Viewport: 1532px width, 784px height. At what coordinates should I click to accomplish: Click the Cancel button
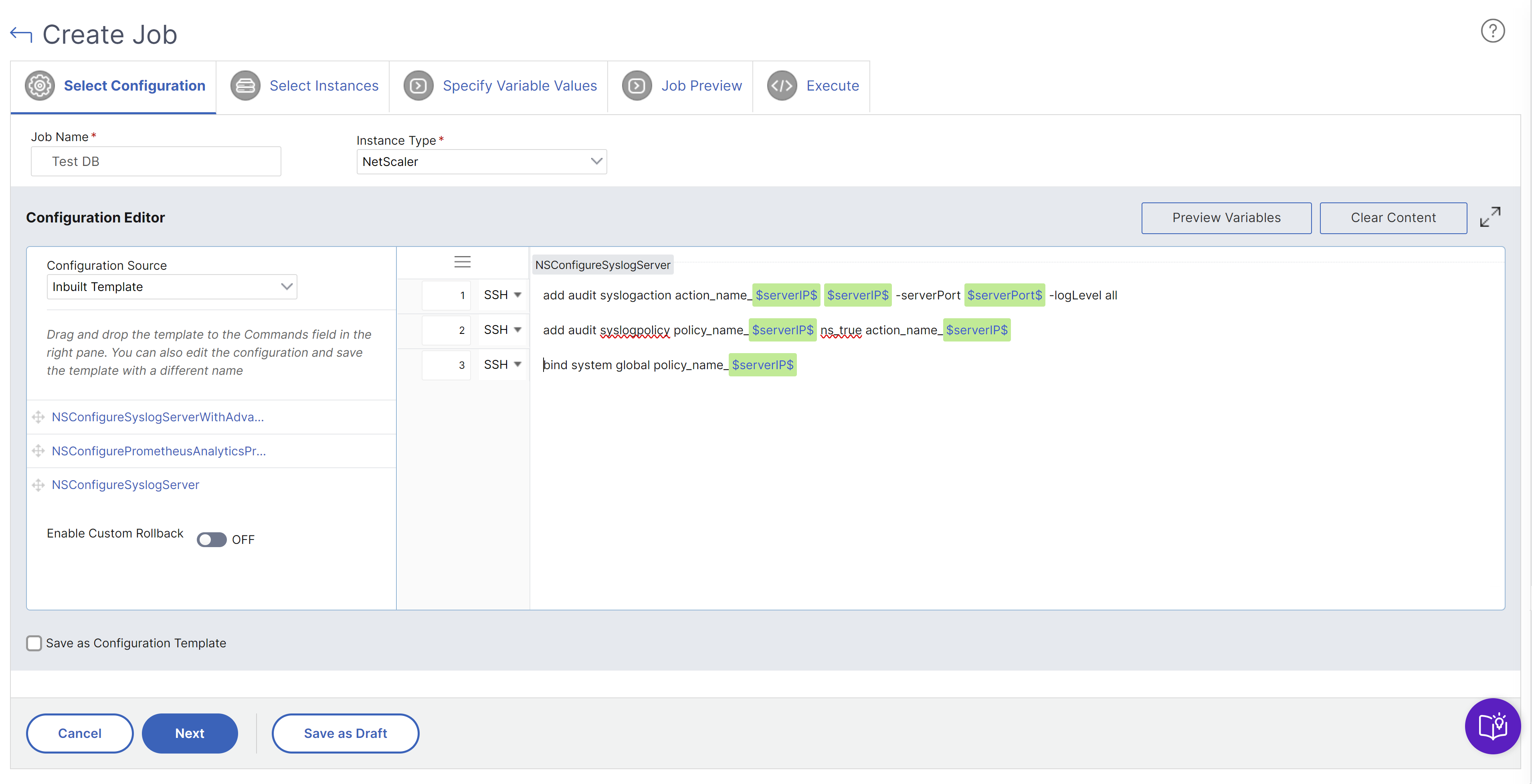(80, 733)
